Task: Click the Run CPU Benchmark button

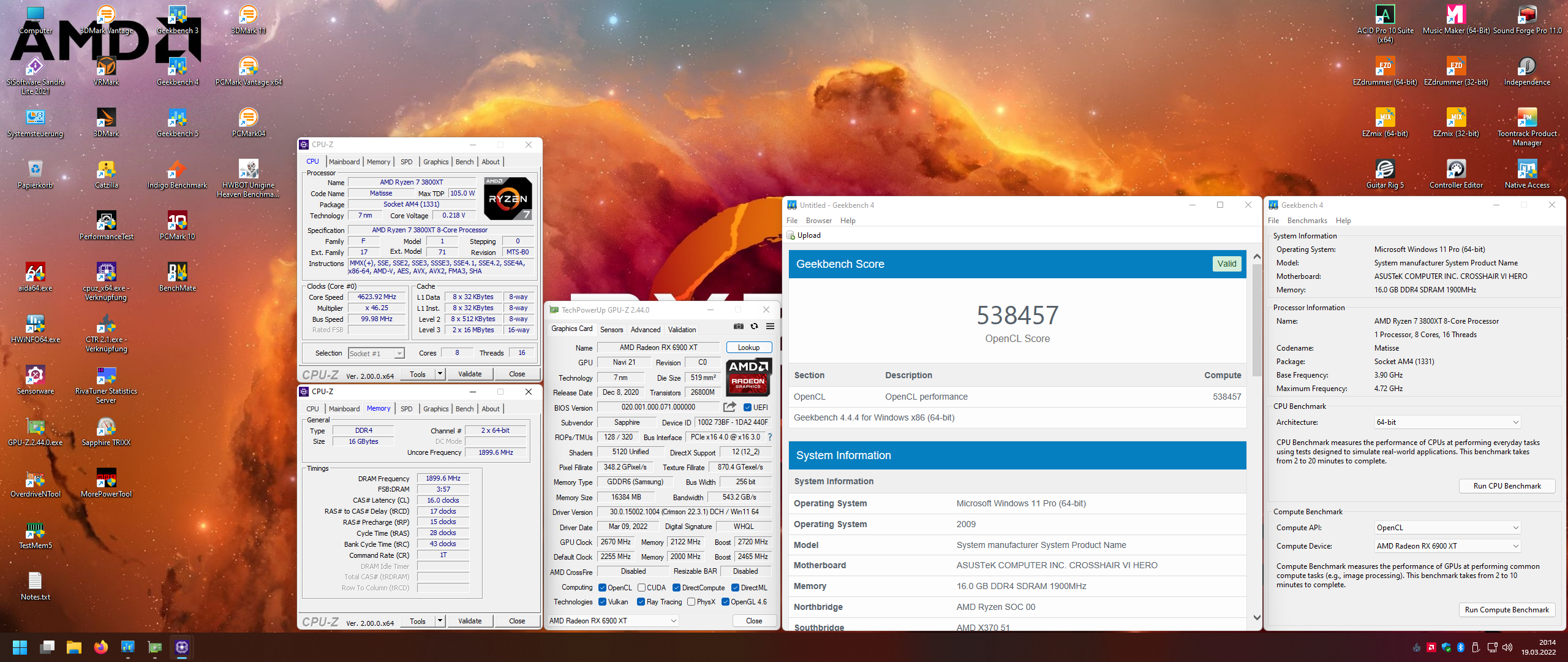Action: click(1507, 486)
